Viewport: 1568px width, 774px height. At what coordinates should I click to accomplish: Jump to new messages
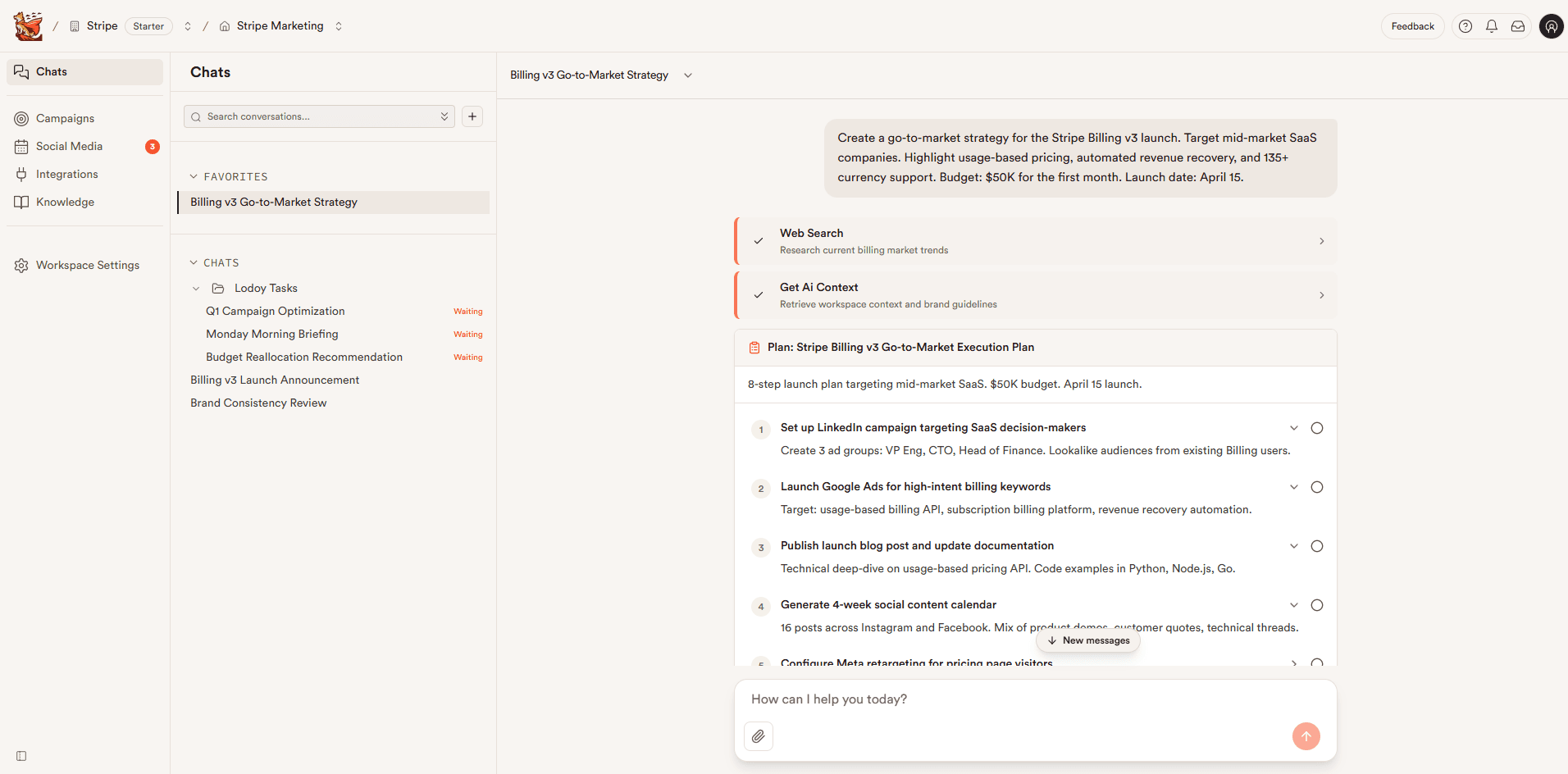pos(1087,640)
